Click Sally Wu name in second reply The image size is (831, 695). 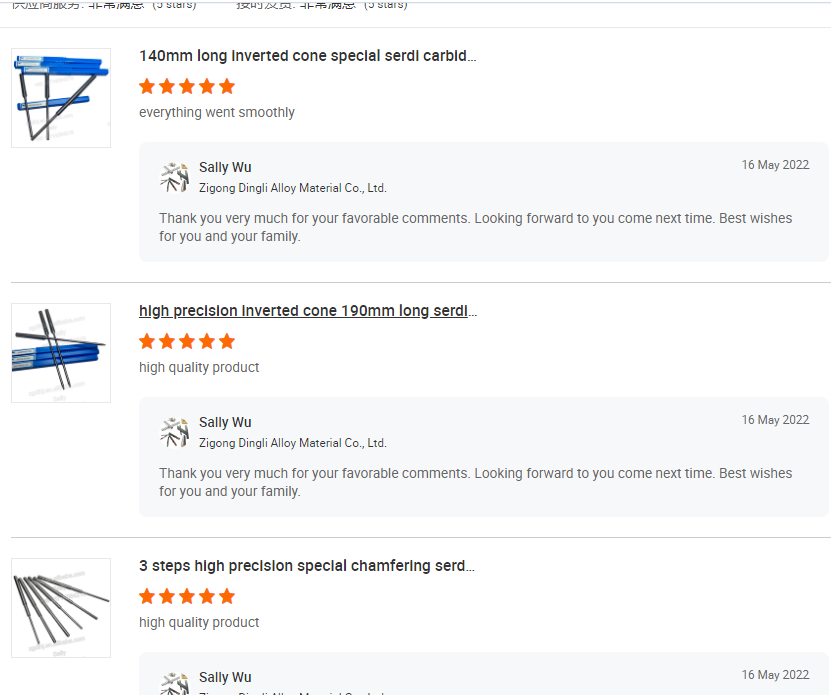(x=225, y=422)
